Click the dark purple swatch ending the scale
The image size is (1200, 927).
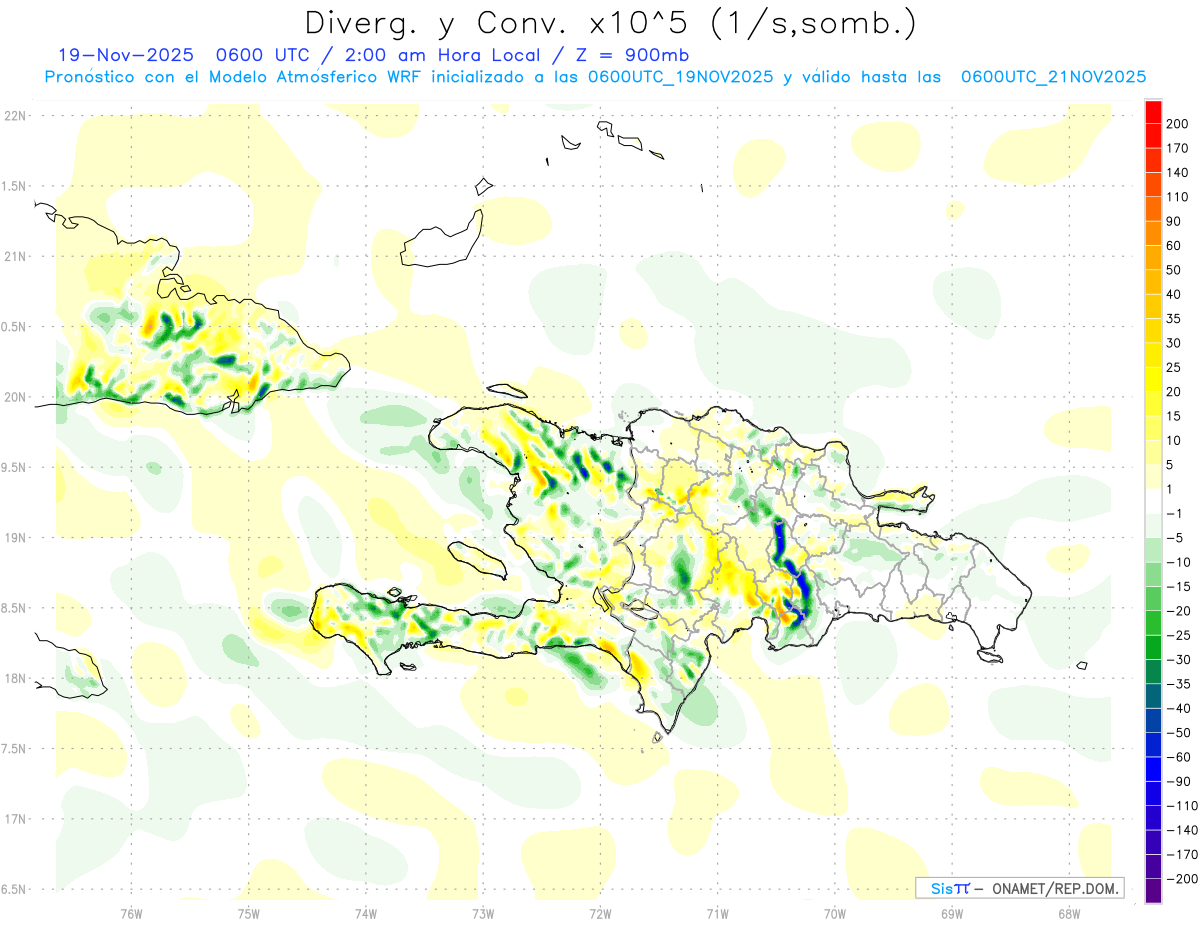click(x=1153, y=891)
